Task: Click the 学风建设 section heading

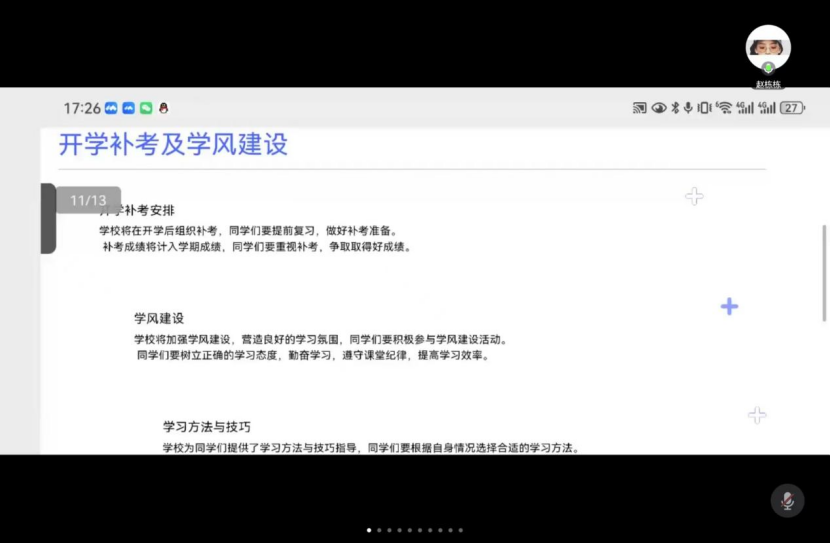Action: [159, 318]
